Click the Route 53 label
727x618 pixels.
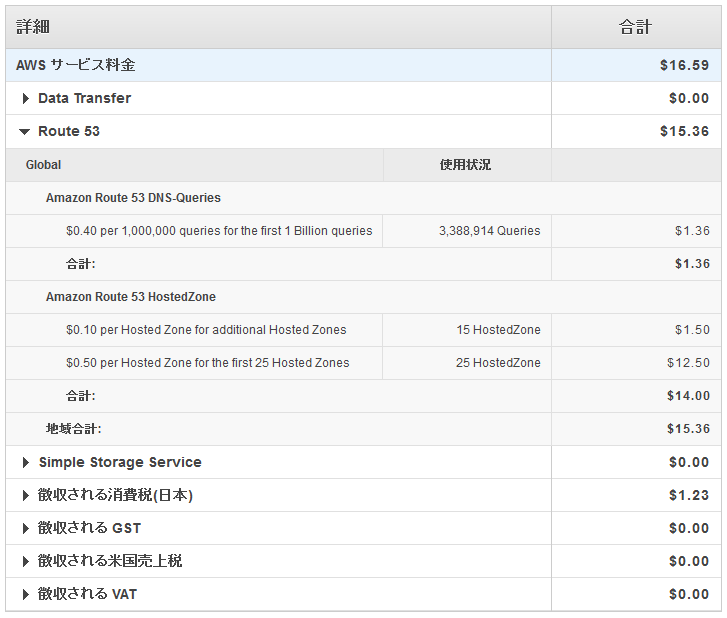(69, 131)
